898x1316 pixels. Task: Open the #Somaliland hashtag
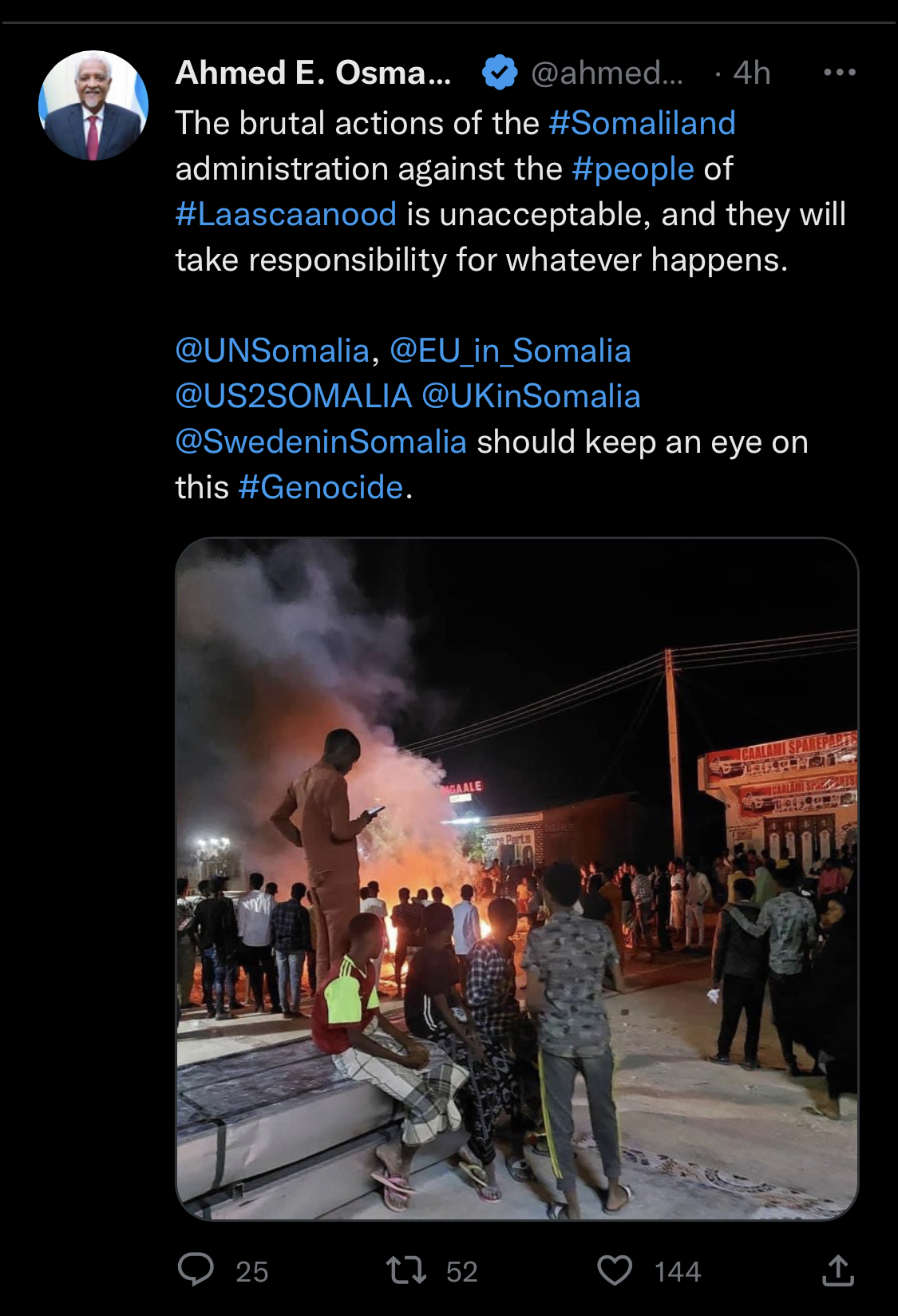(642, 123)
